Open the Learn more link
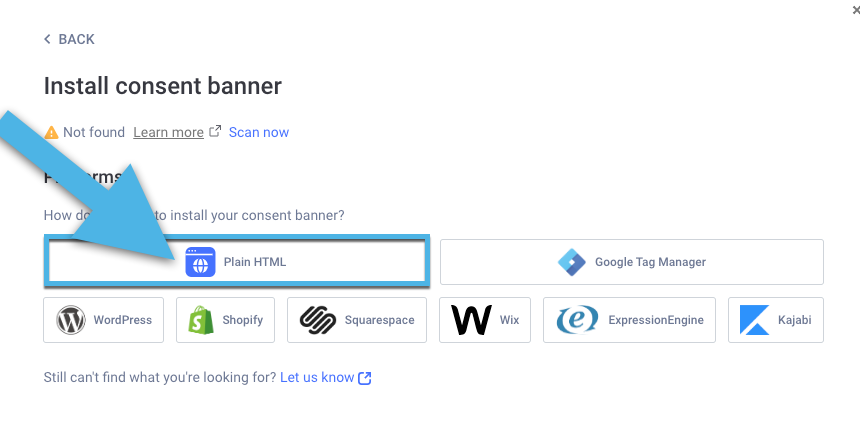860x428 pixels. [168, 132]
